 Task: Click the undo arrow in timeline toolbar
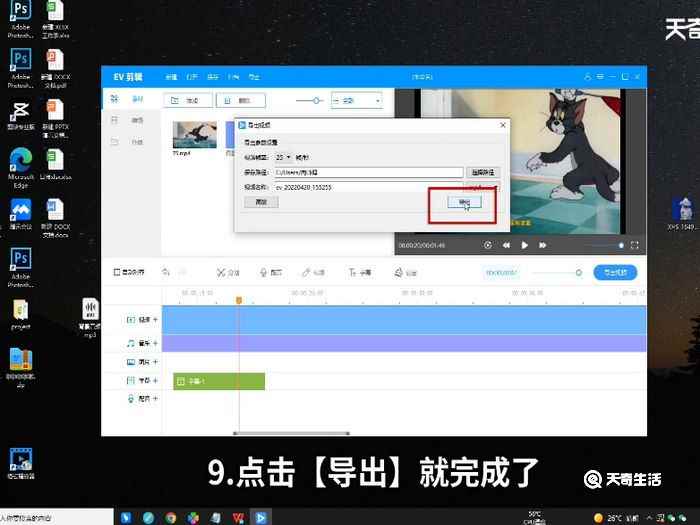click(x=166, y=272)
